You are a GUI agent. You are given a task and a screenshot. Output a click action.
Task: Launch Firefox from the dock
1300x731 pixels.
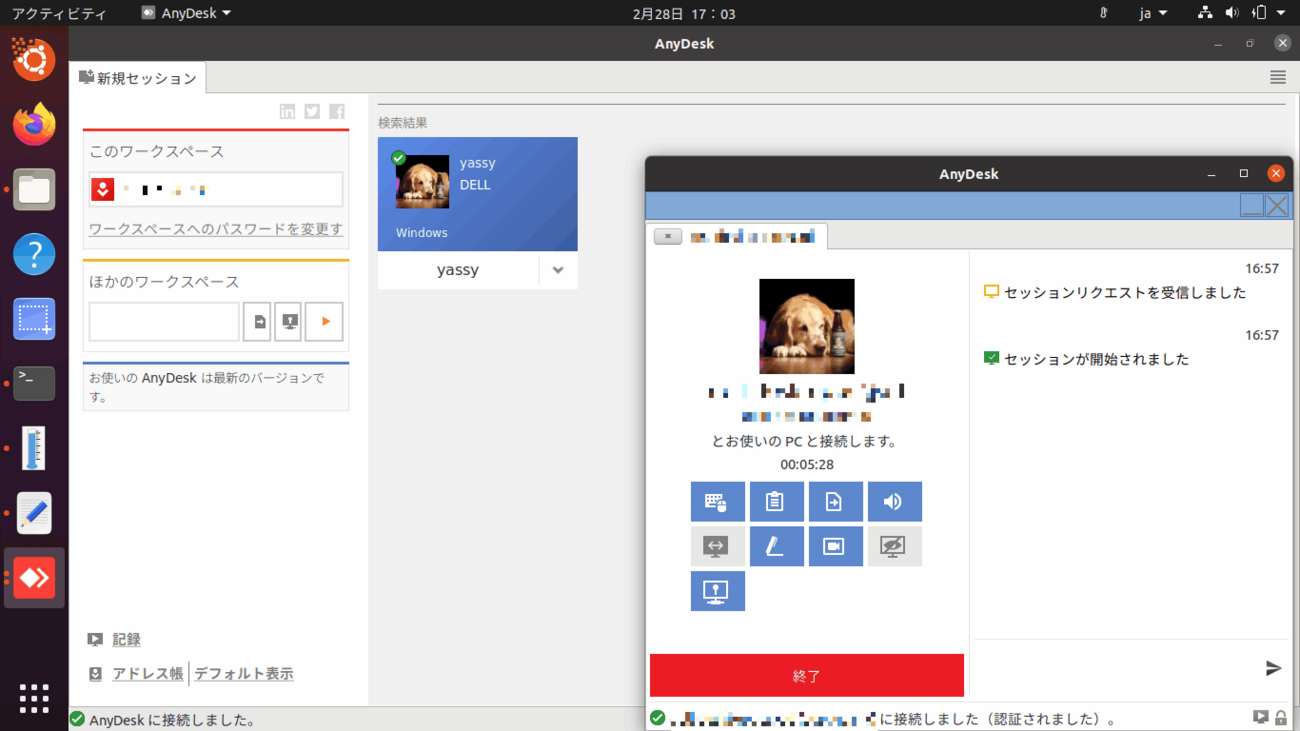coord(34,124)
